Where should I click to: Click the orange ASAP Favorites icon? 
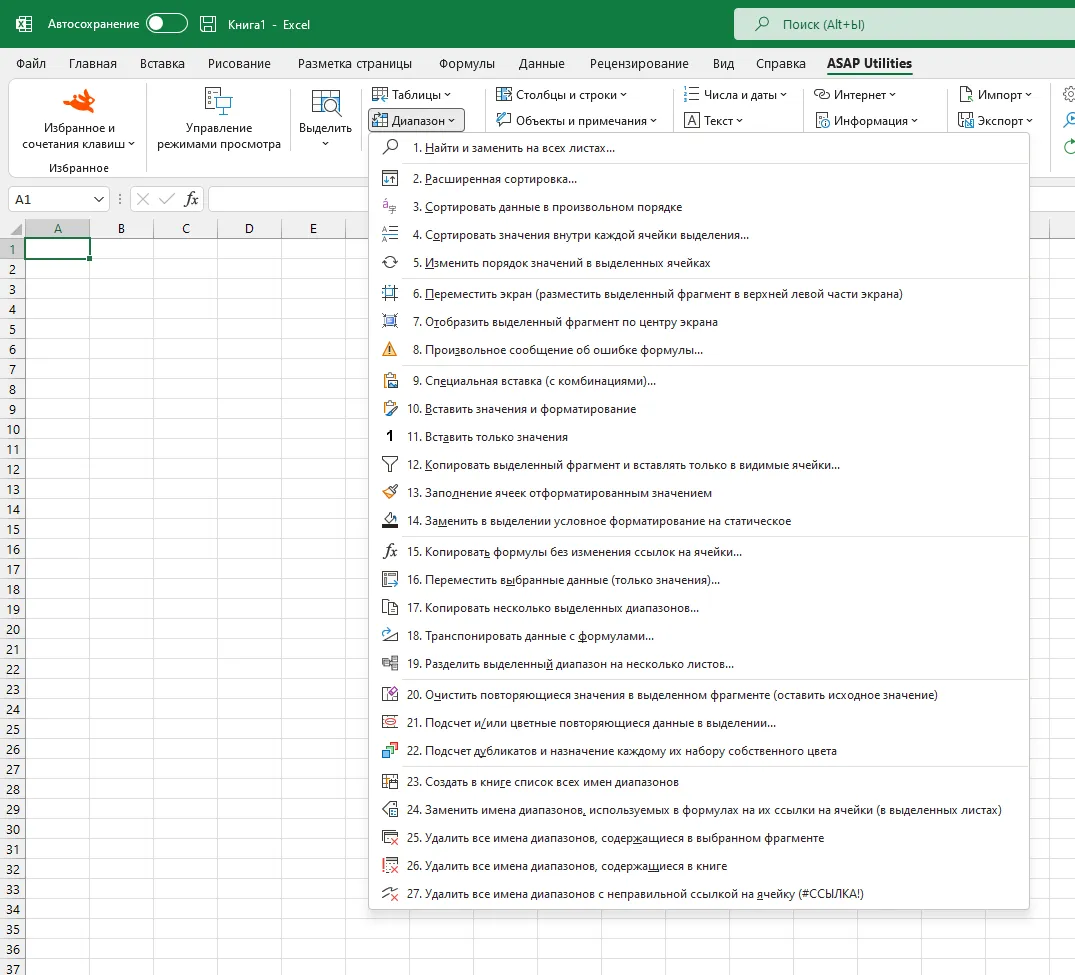click(79, 101)
